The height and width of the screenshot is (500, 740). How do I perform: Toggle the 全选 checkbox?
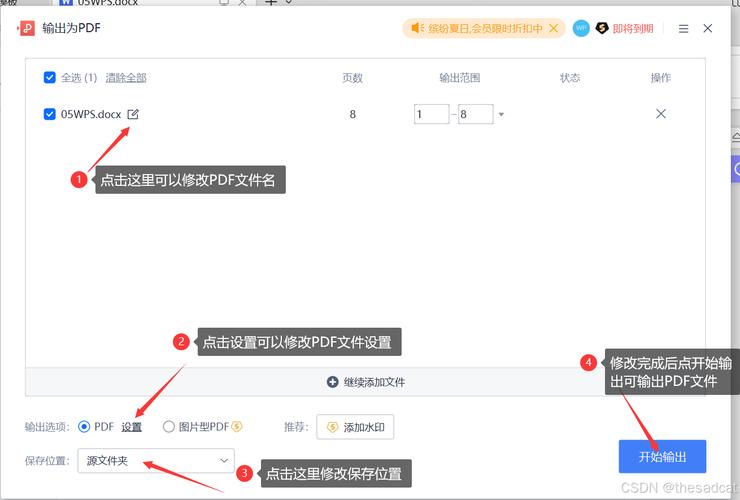pyautogui.click(x=50, y=77)
